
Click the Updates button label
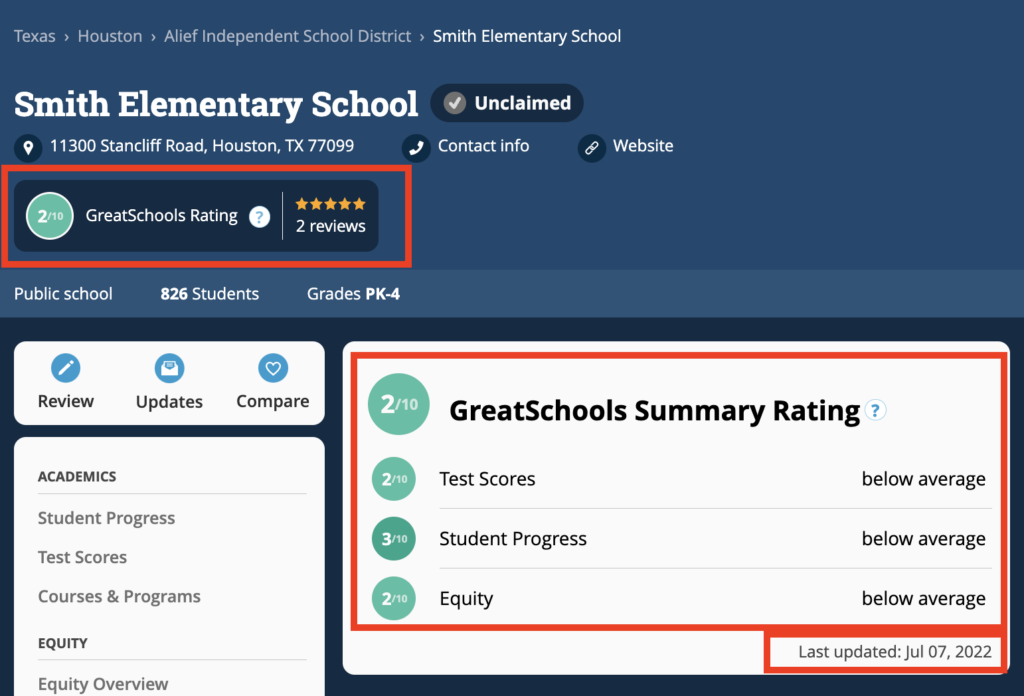[x=169, y=402]
